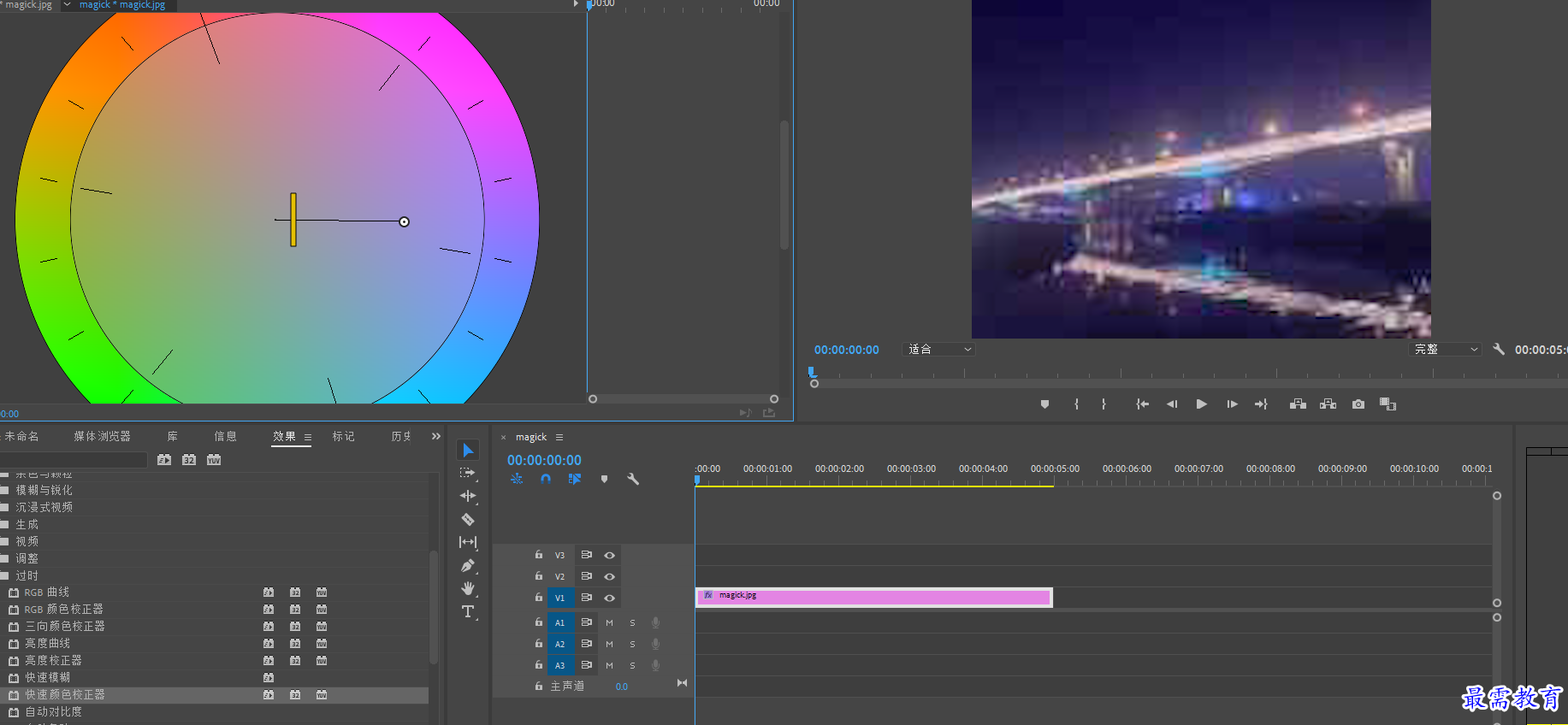
Task: Open the magick sequence panel menu
Action: point(559,437)
